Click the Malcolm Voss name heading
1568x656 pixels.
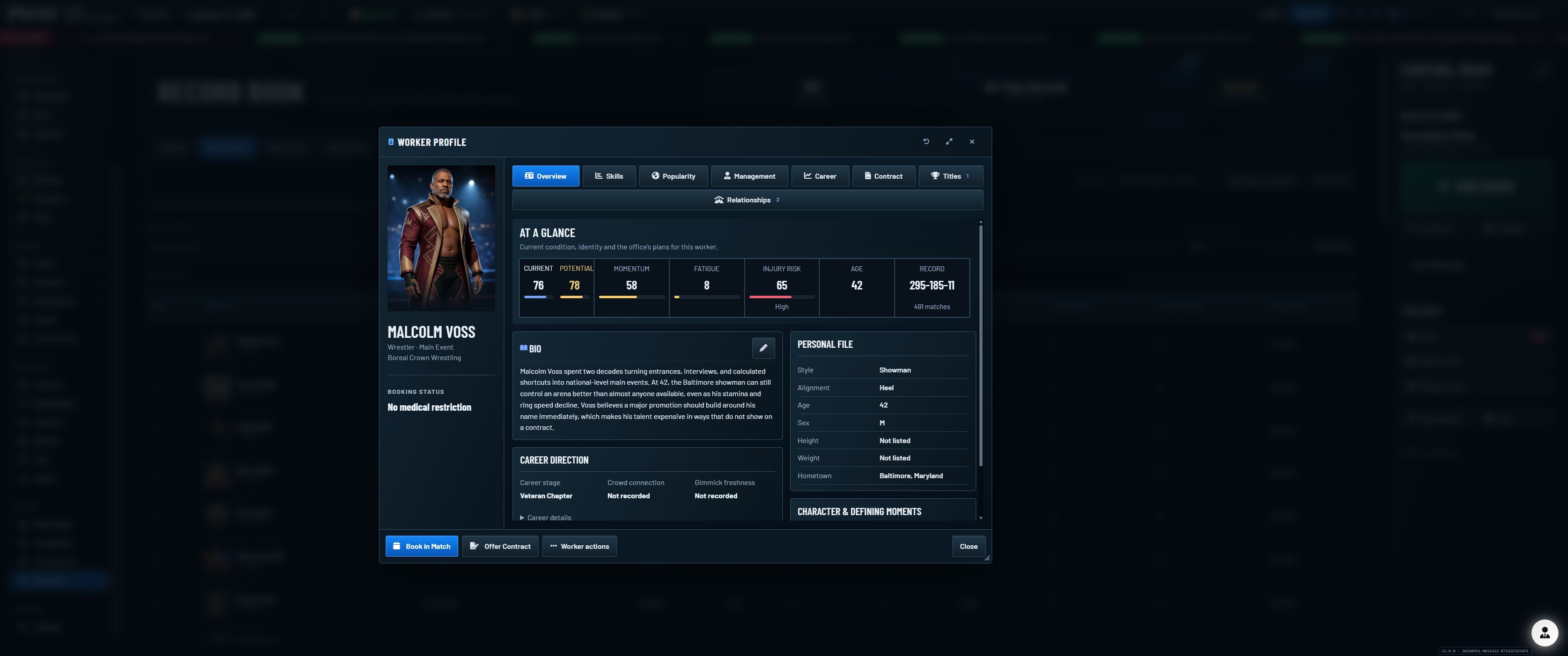click(432, 332)
